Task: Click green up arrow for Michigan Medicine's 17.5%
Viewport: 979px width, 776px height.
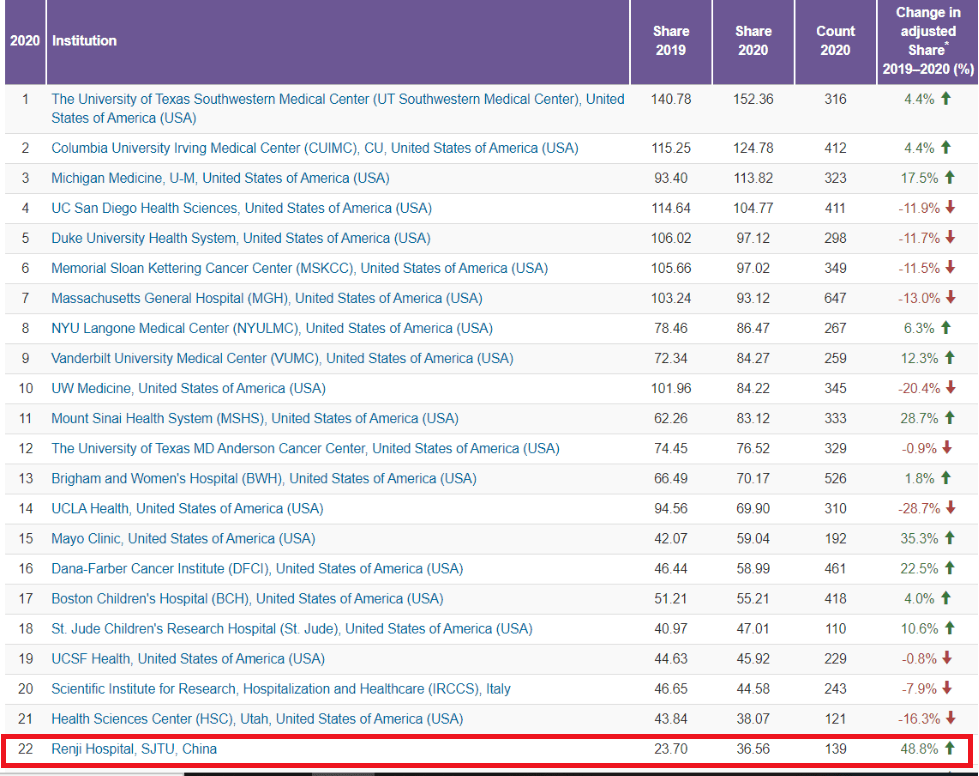Action: click(x=950, y=178)
